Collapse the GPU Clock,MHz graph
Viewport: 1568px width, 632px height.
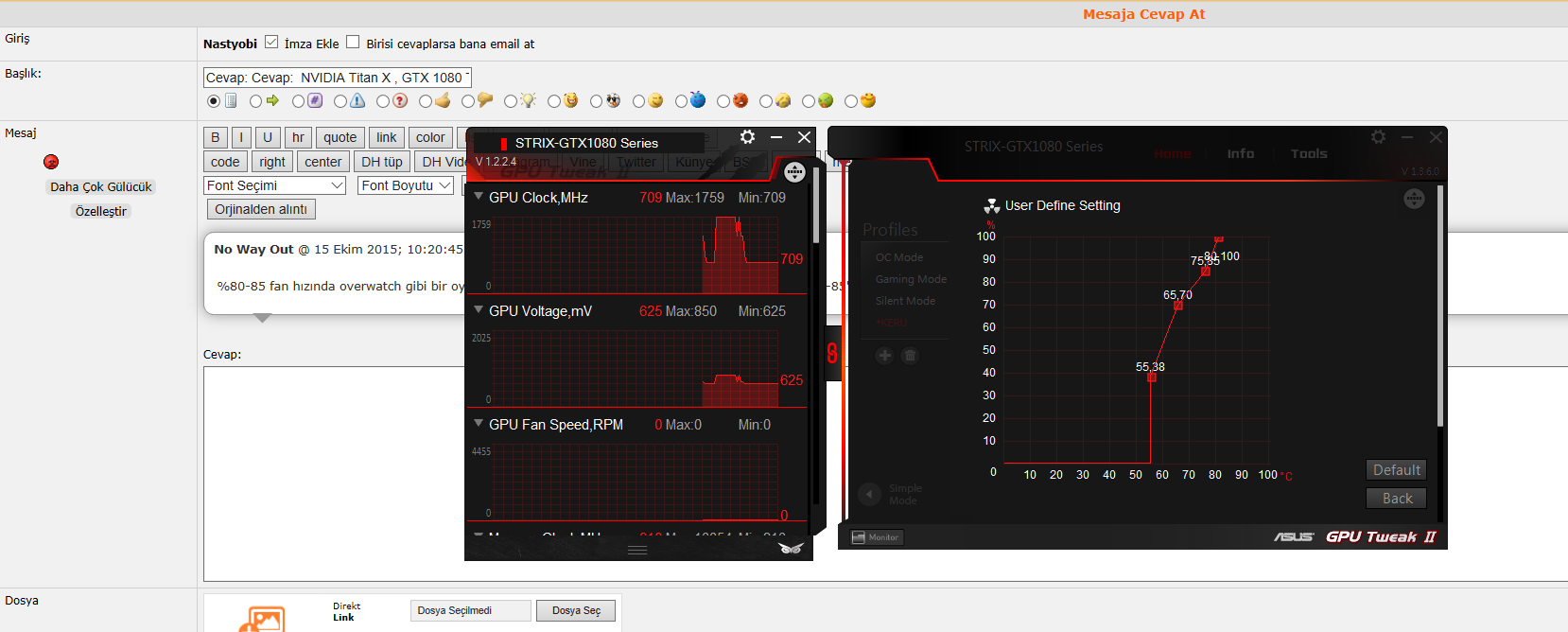pyautogui.click(x=479, y=197)
